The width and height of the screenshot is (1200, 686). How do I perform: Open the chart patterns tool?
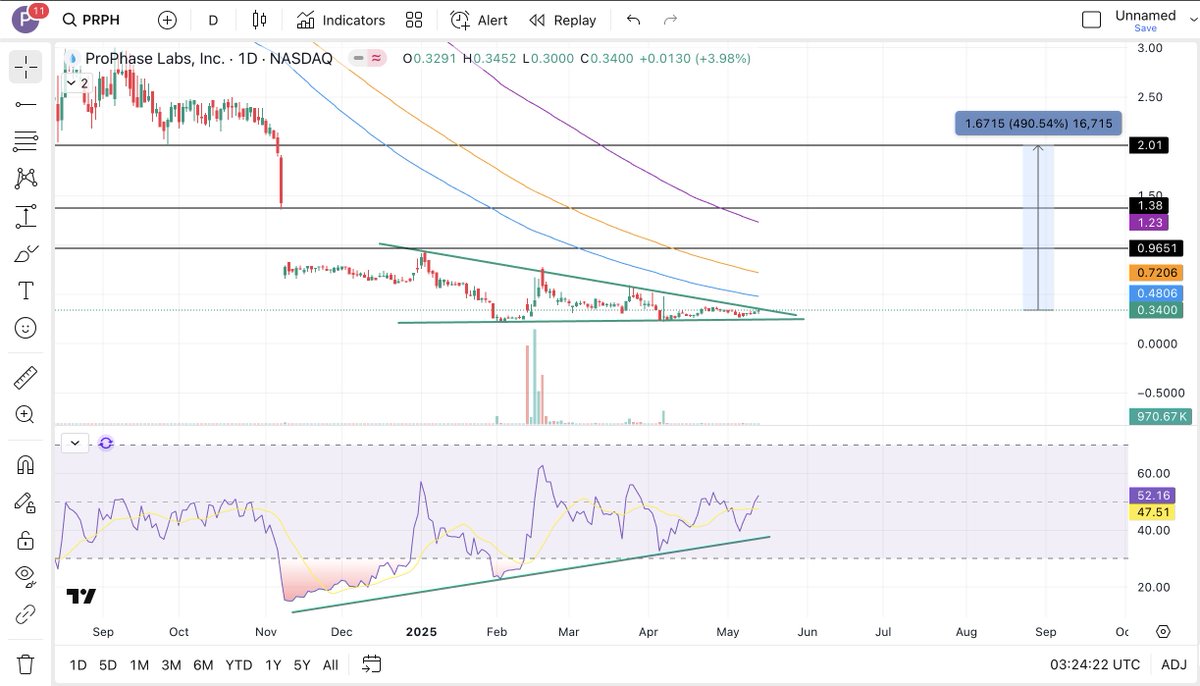(26, 178)
